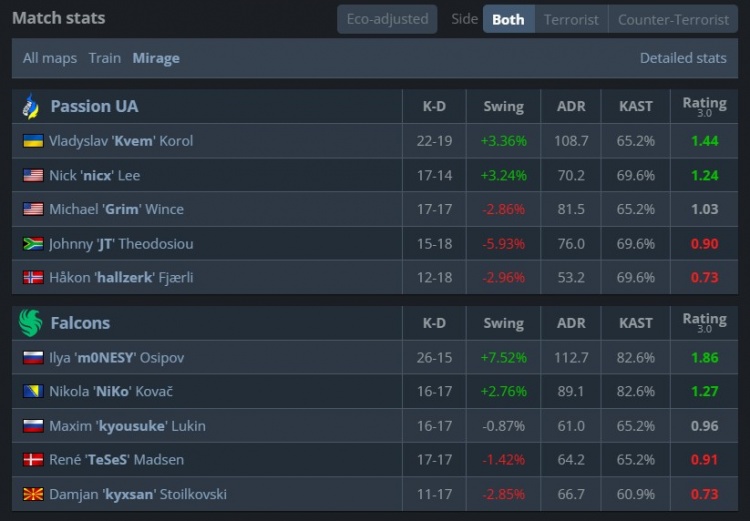
Task: Sort Falcons table by ADR column
Action: coord(571,323)
